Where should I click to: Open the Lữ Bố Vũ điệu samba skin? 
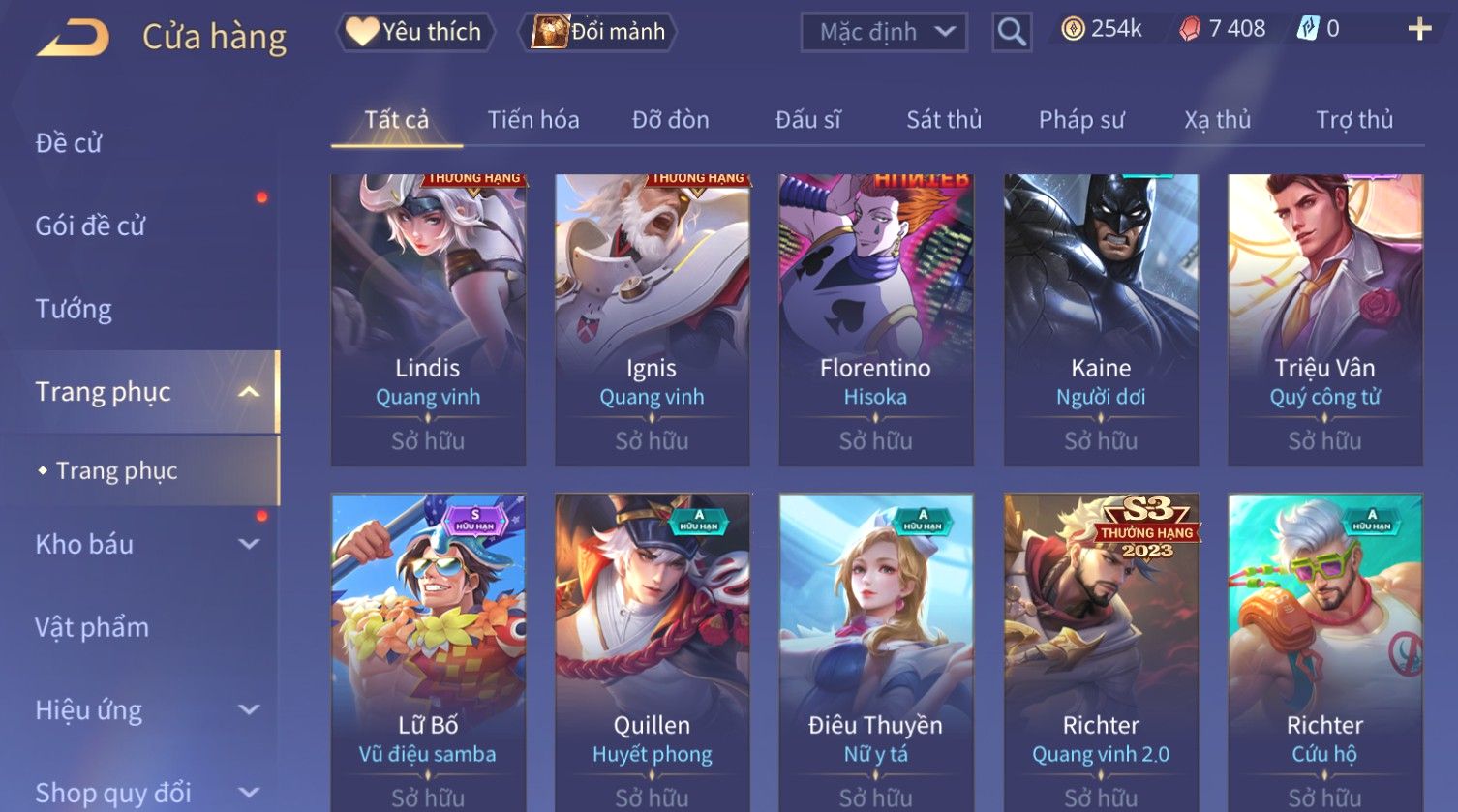coord(428,652)
